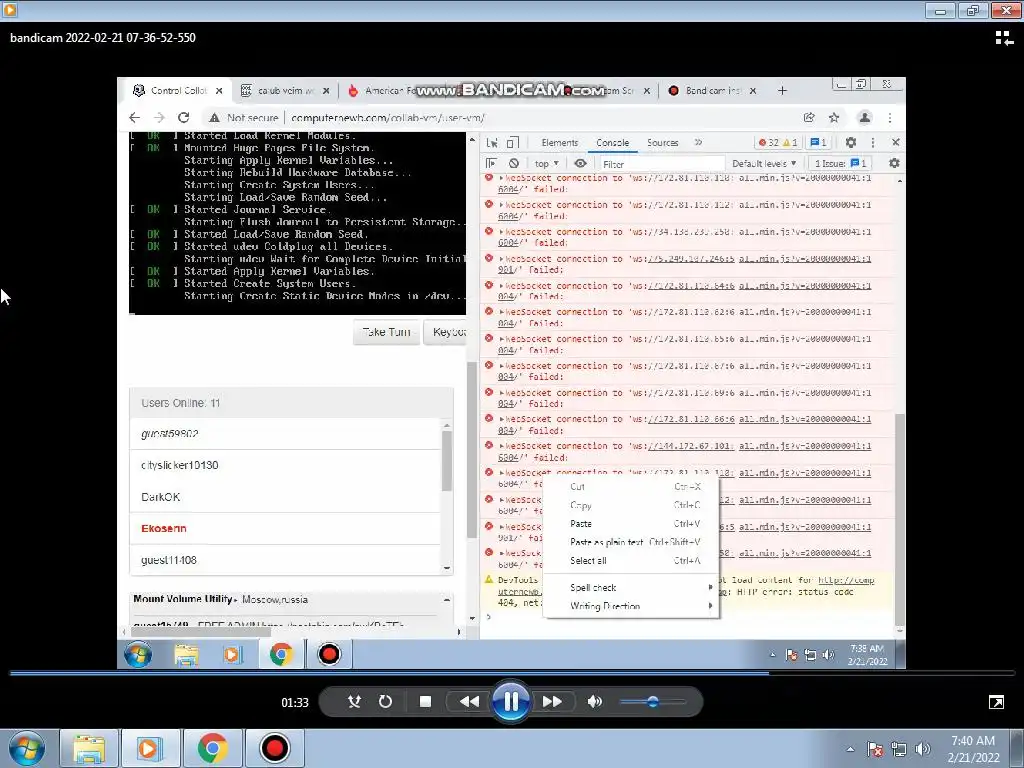
Task: Reload the page in the recorded Chrome
Action: 184,118
